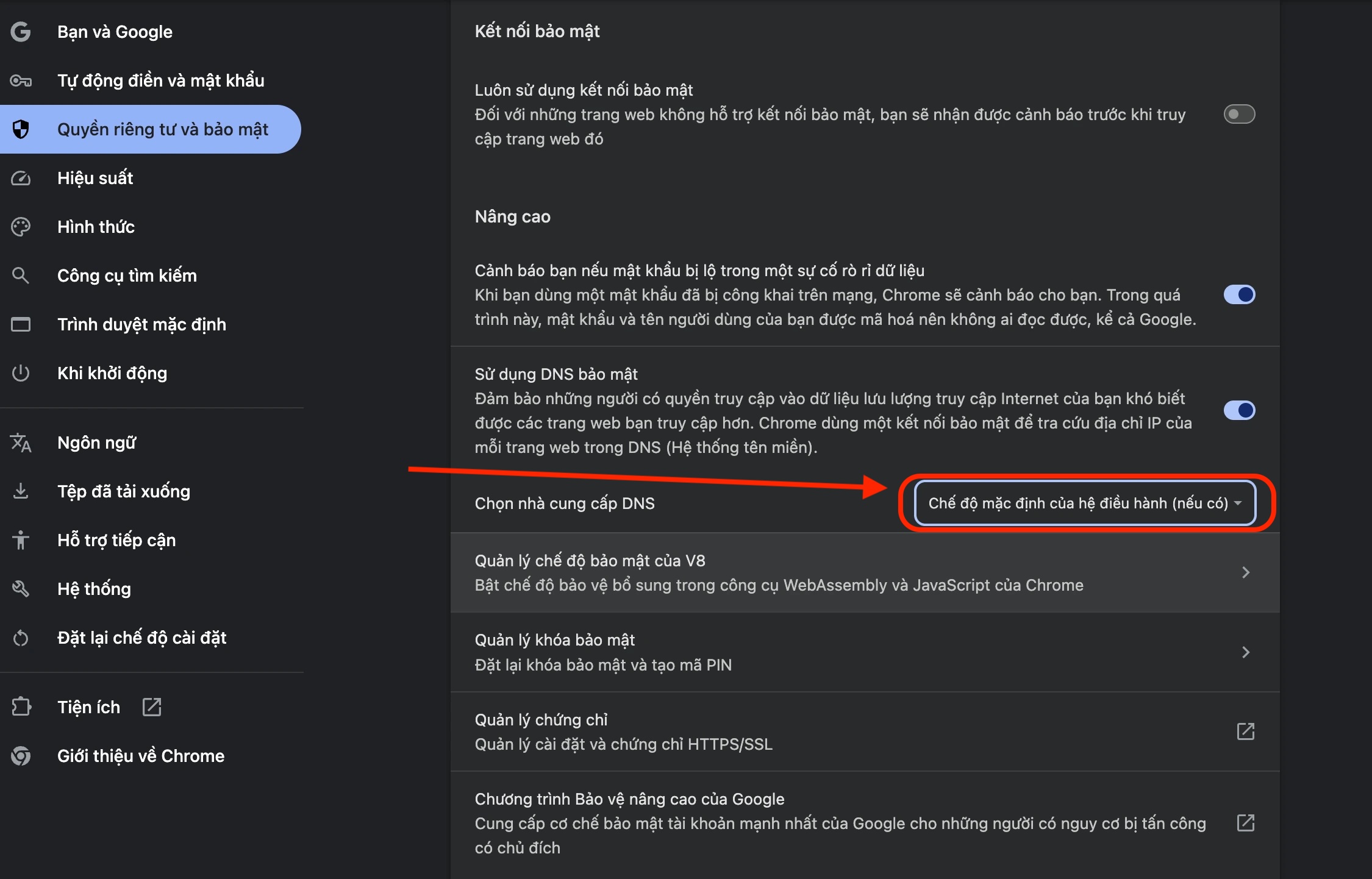The image size is (1372, 879).
Task: Expand Quản lý chế độ bảo mật của V8
Action: (x=865, y=572)
